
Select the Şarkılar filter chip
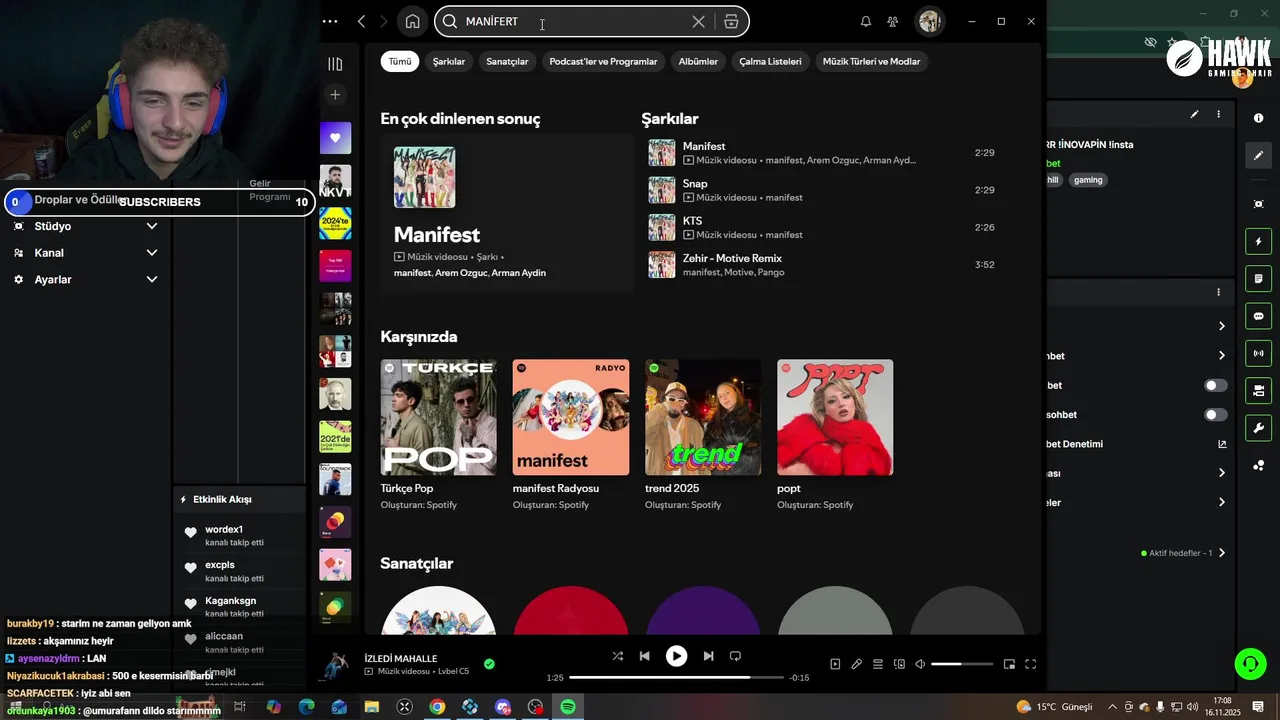tap(449, 61)
